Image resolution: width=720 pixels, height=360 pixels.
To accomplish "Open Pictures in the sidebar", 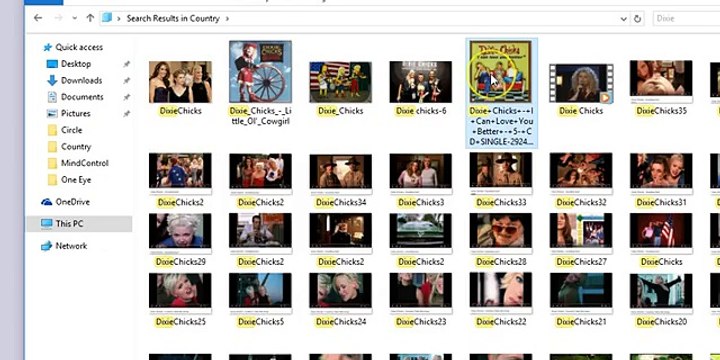I will pos(76,113).
